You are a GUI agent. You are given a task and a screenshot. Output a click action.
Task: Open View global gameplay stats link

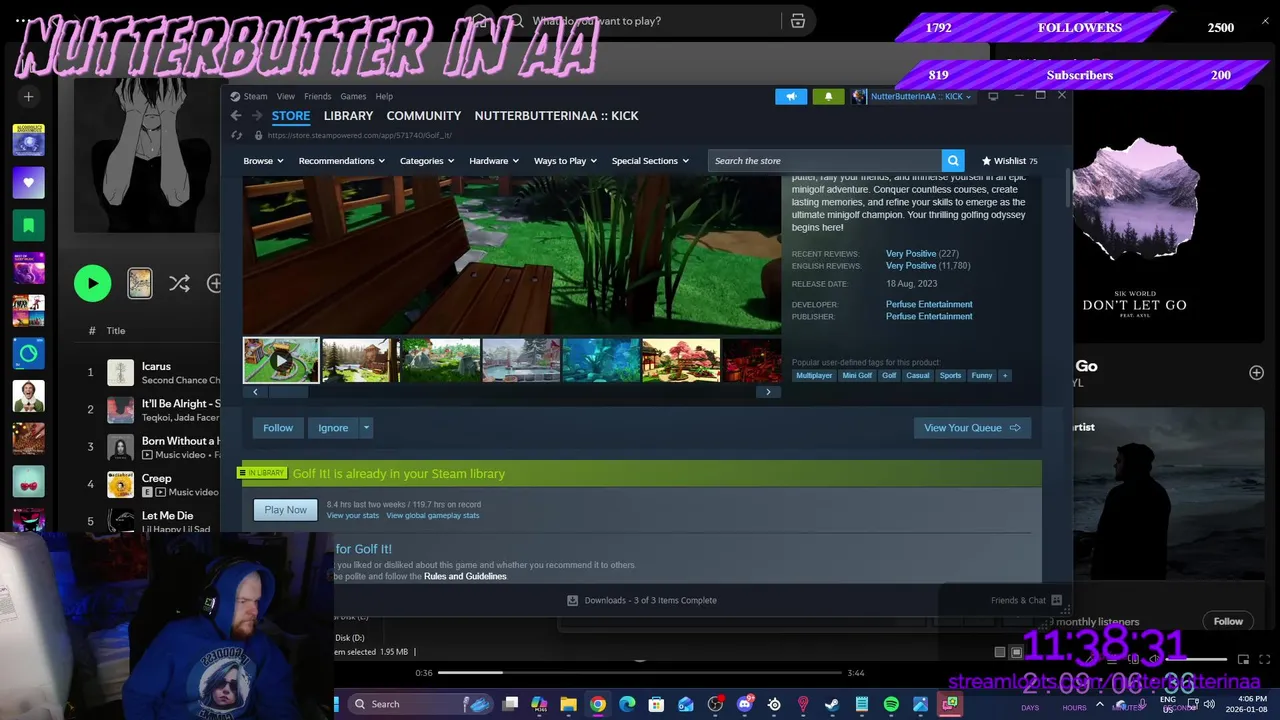[433, 516]
